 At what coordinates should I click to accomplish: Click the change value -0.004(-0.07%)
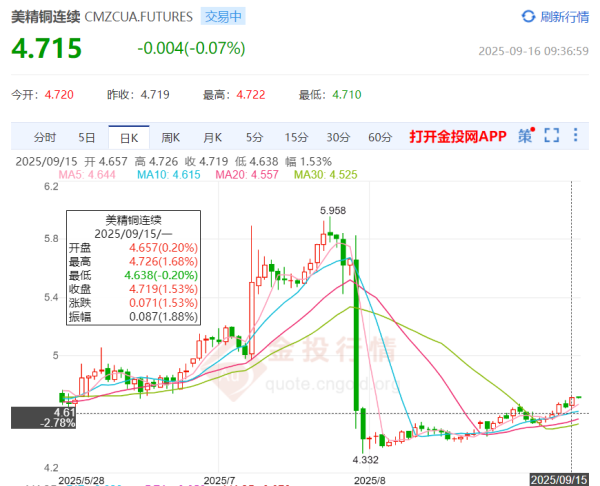pyautogui.click(x=191, y=48)
